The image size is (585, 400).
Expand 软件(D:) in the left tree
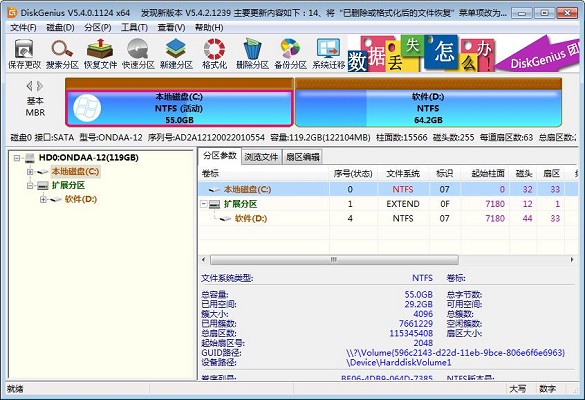(x=43, y=199)
